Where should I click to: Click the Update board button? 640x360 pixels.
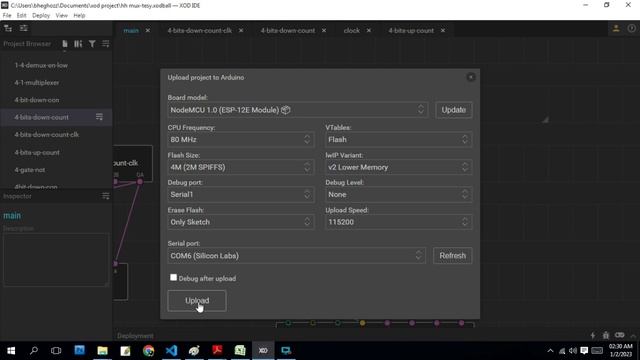(x=453, y=110)
